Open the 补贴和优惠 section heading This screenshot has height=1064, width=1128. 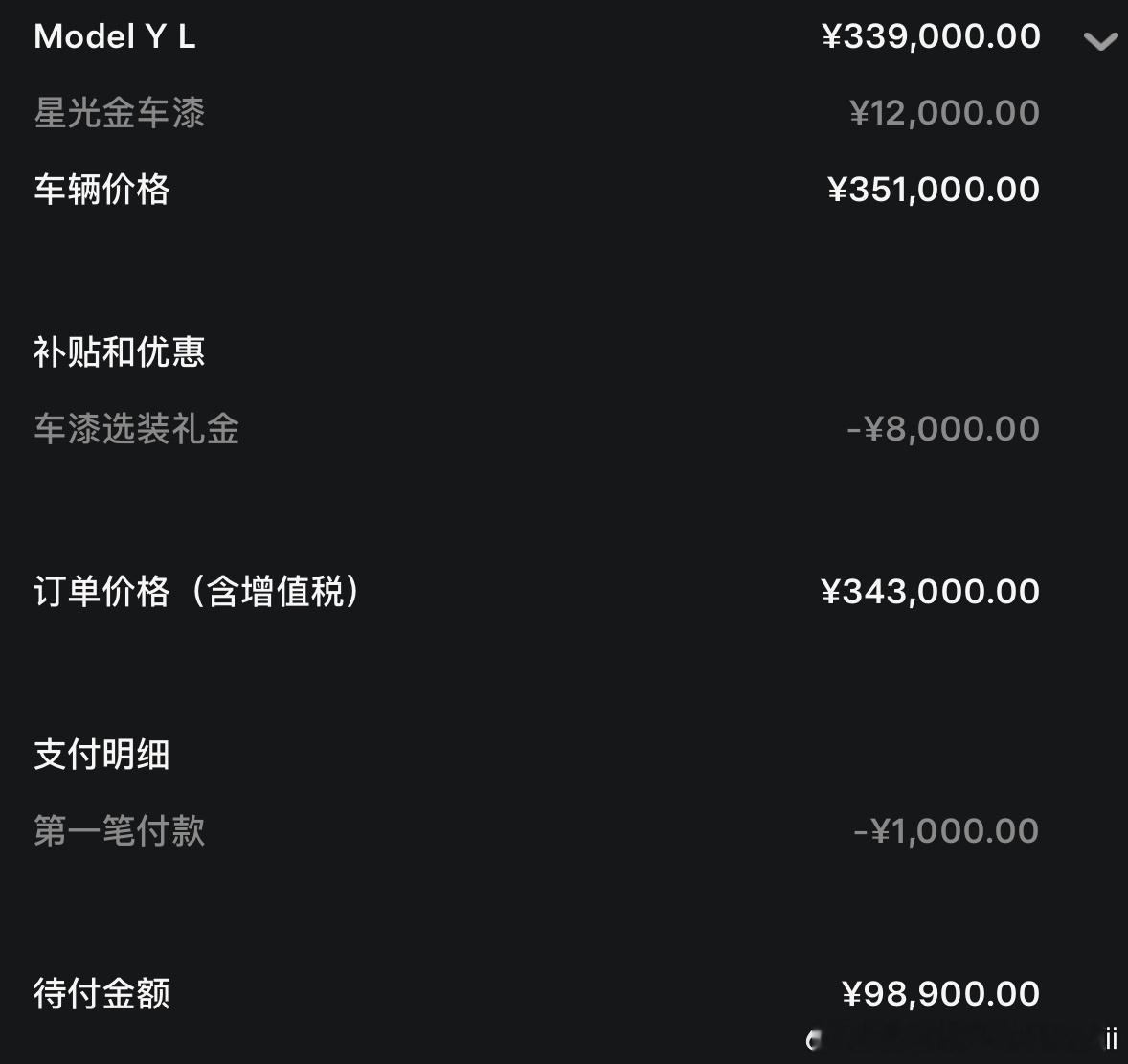tap(120, 352)
